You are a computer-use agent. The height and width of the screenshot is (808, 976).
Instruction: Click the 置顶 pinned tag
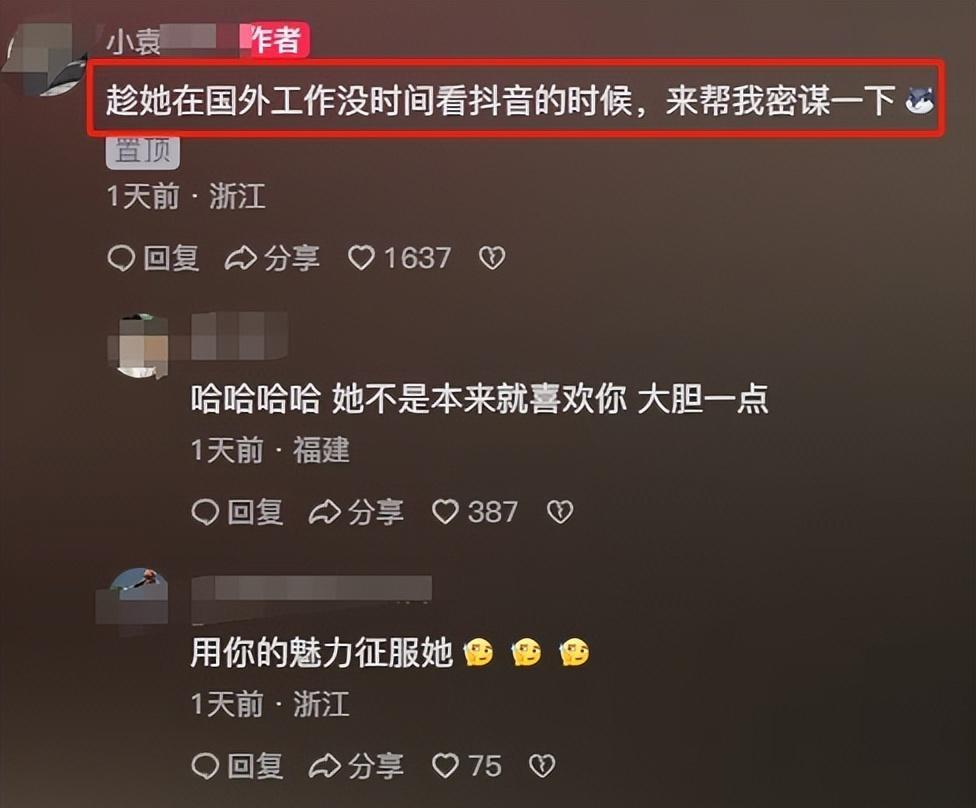point(143,151)
